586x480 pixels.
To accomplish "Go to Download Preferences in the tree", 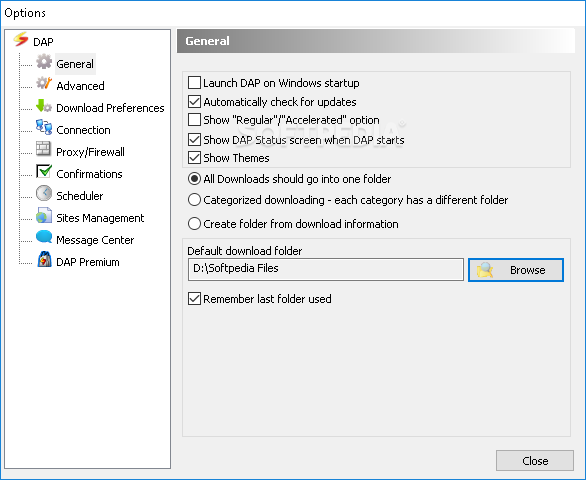I will click(110, 108).
